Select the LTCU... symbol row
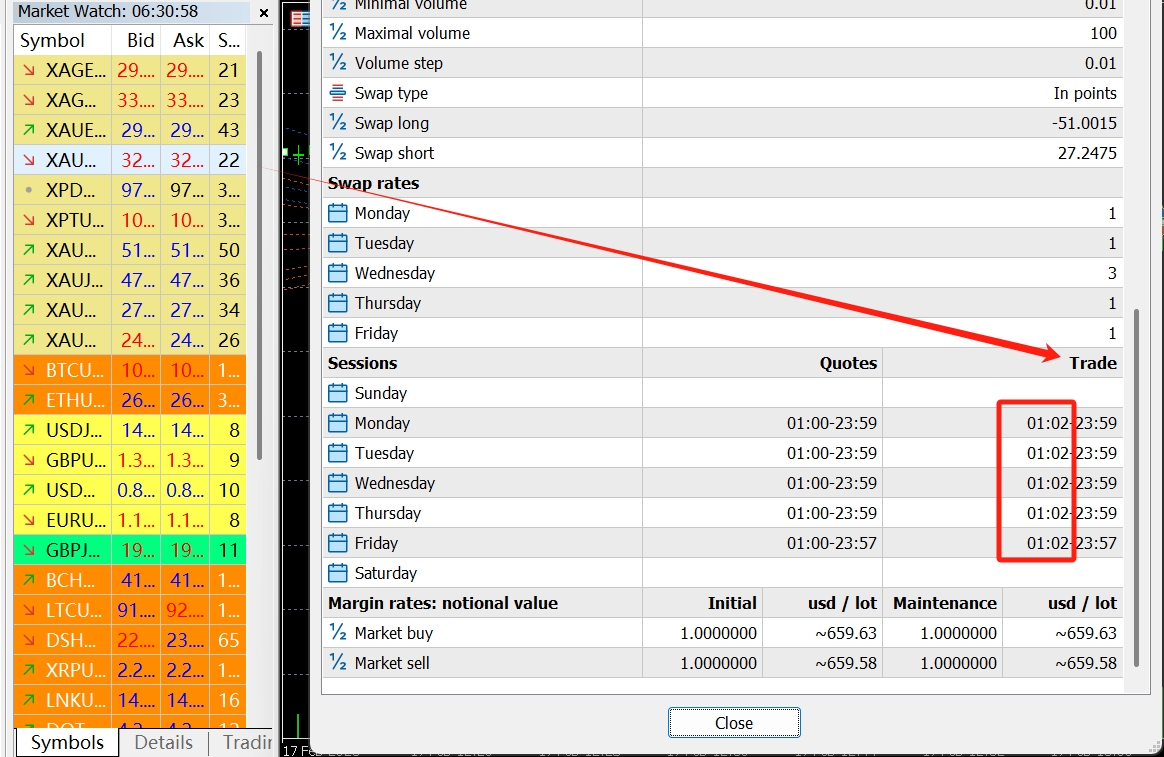The image size is (1164, 757). [130, 610]
